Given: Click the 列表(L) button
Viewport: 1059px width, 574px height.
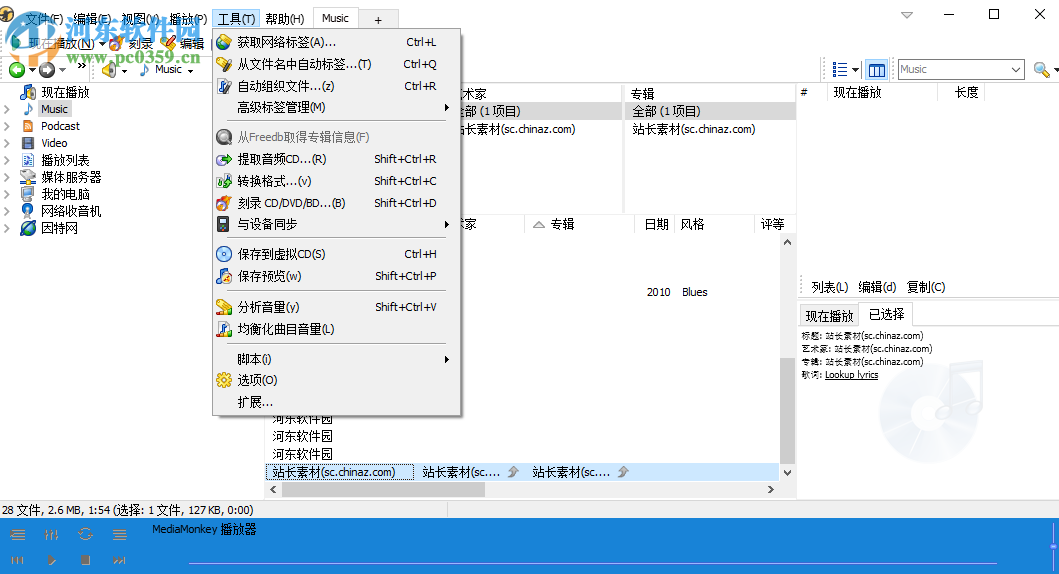Looking at the screenshot, I should click(829, 287).
